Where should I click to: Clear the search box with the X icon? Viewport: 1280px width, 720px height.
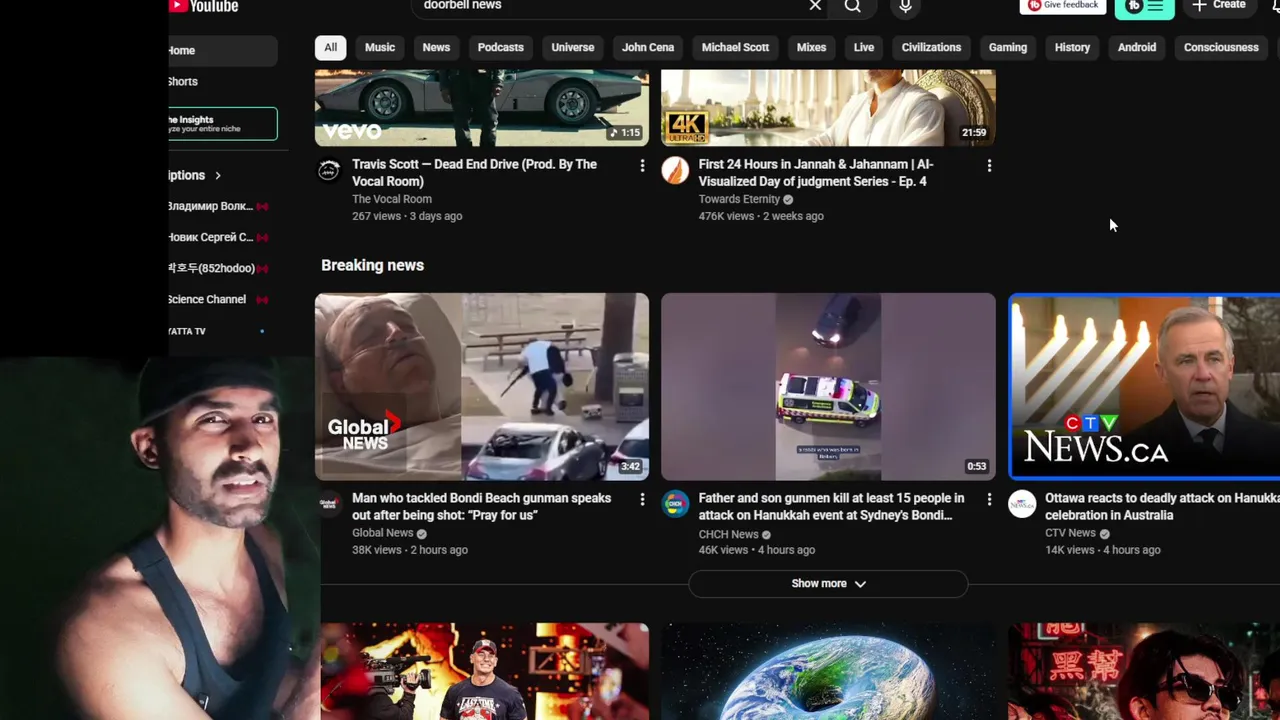(815, 6)
